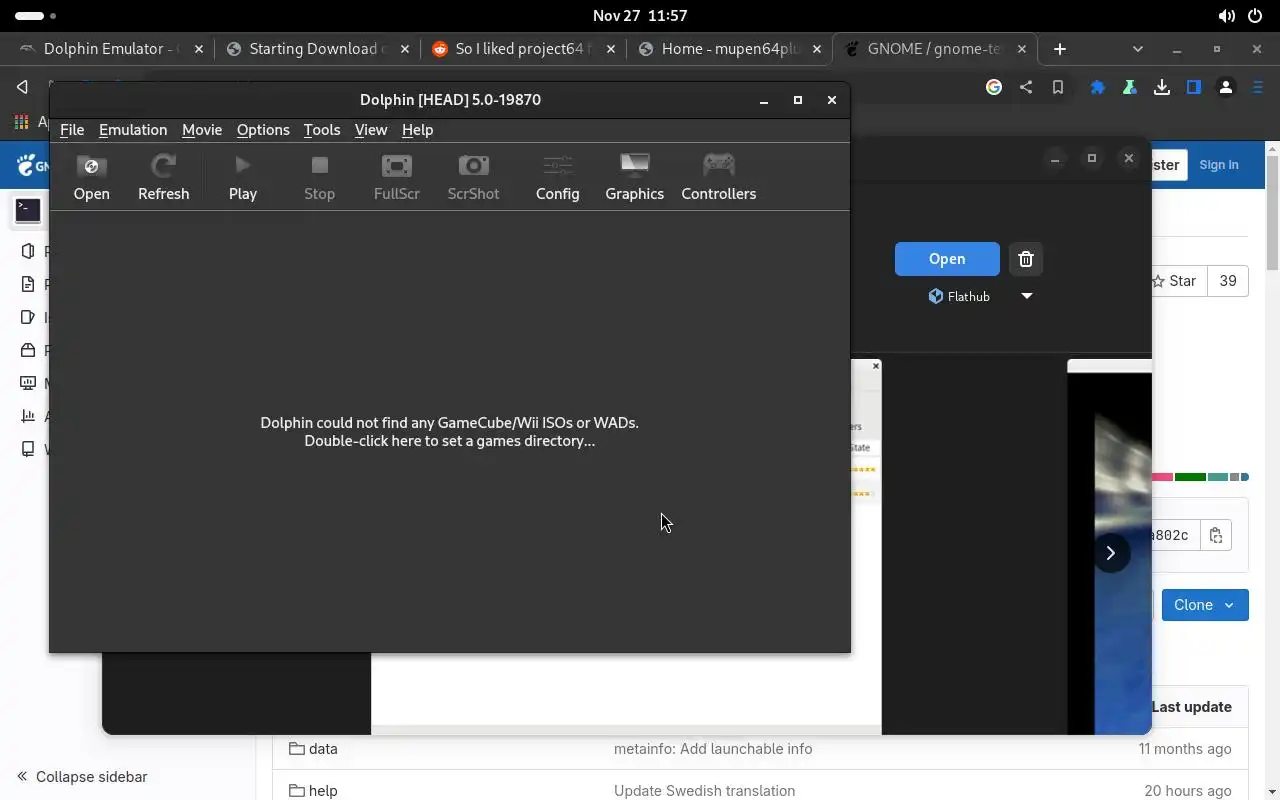Click the Flathub source label
Screen dimensions: 1280x800
(x=959, y=296)
